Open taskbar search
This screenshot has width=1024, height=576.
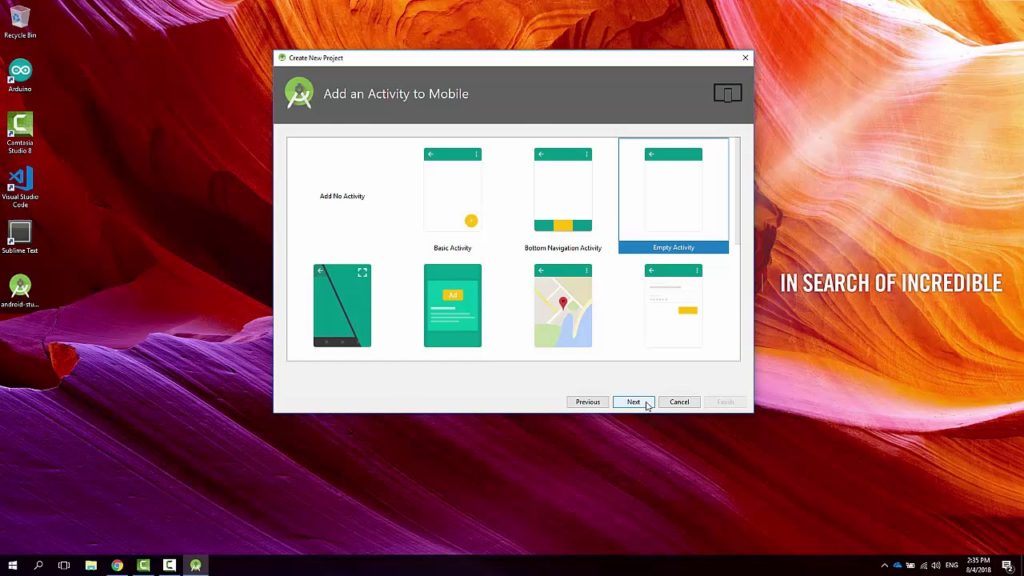[38, 565]
